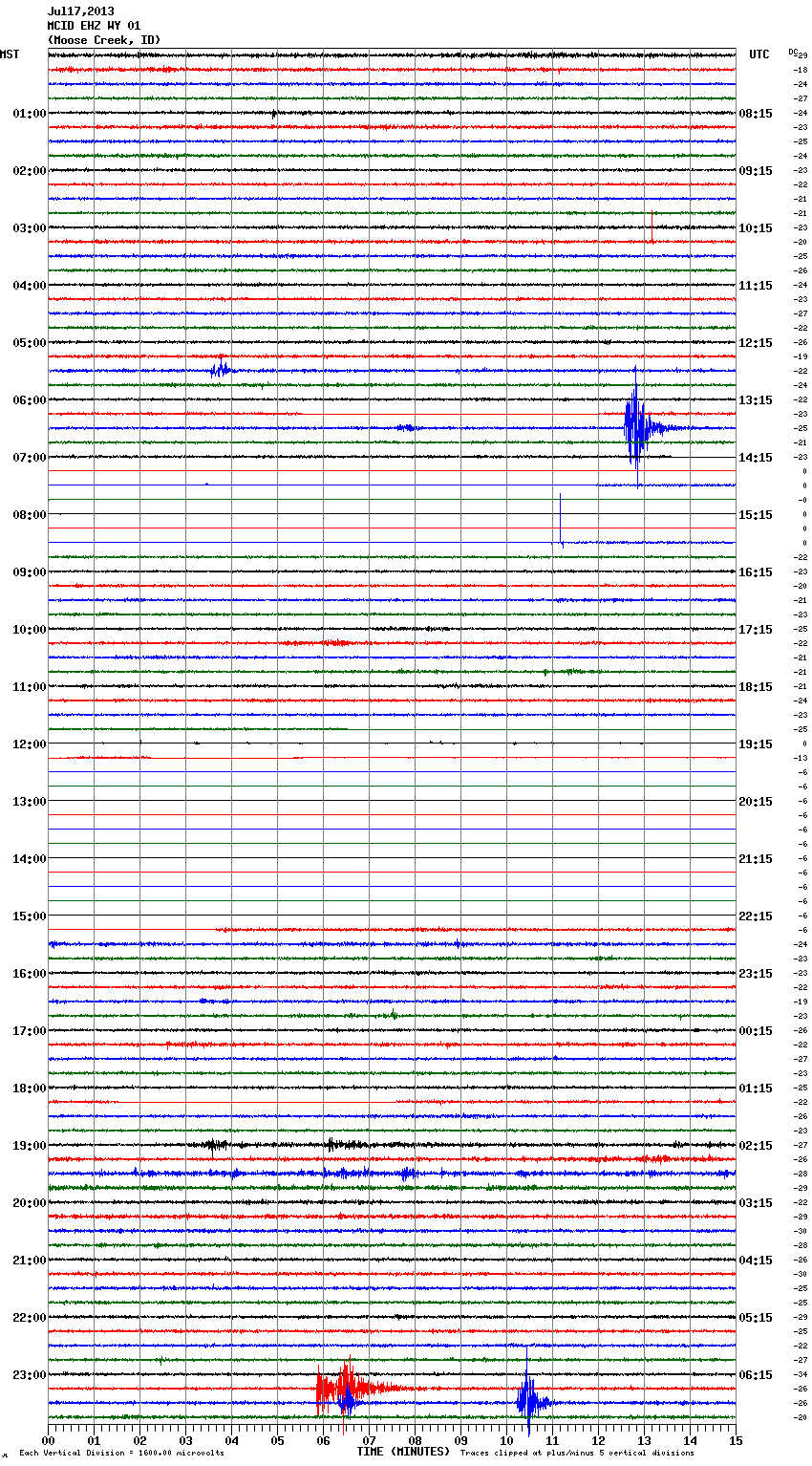This screenshot has height=1466, width=812.
Task: Select the 17:00 MST row label
Action: pyautogui.click(x=30, y=1031)
